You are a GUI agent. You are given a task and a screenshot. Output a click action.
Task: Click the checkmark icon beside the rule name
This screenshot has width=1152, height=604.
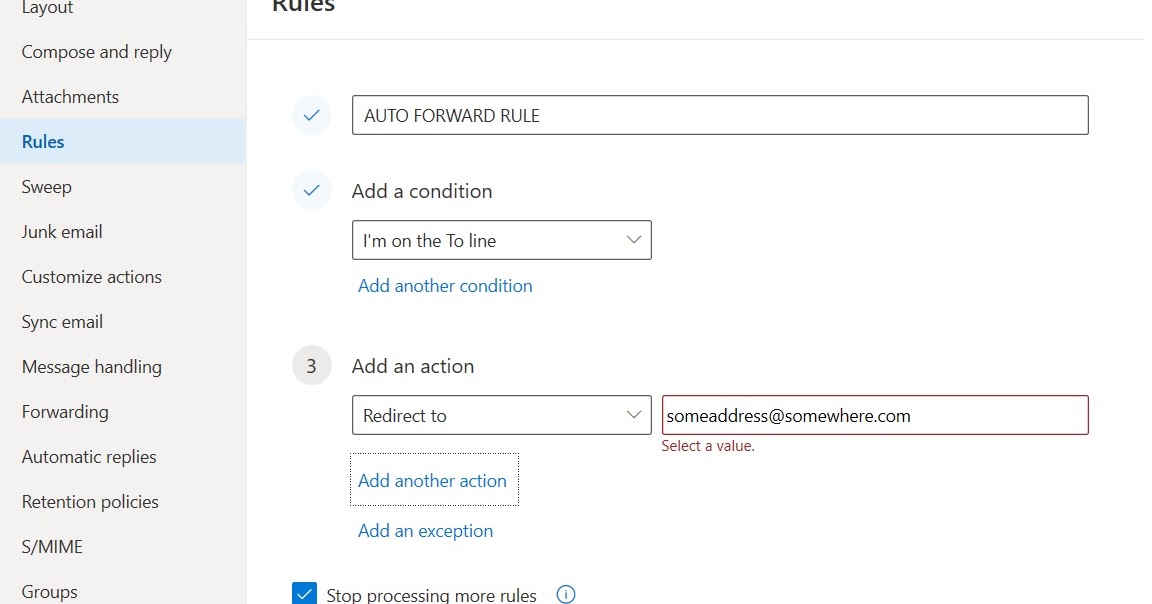311,115
